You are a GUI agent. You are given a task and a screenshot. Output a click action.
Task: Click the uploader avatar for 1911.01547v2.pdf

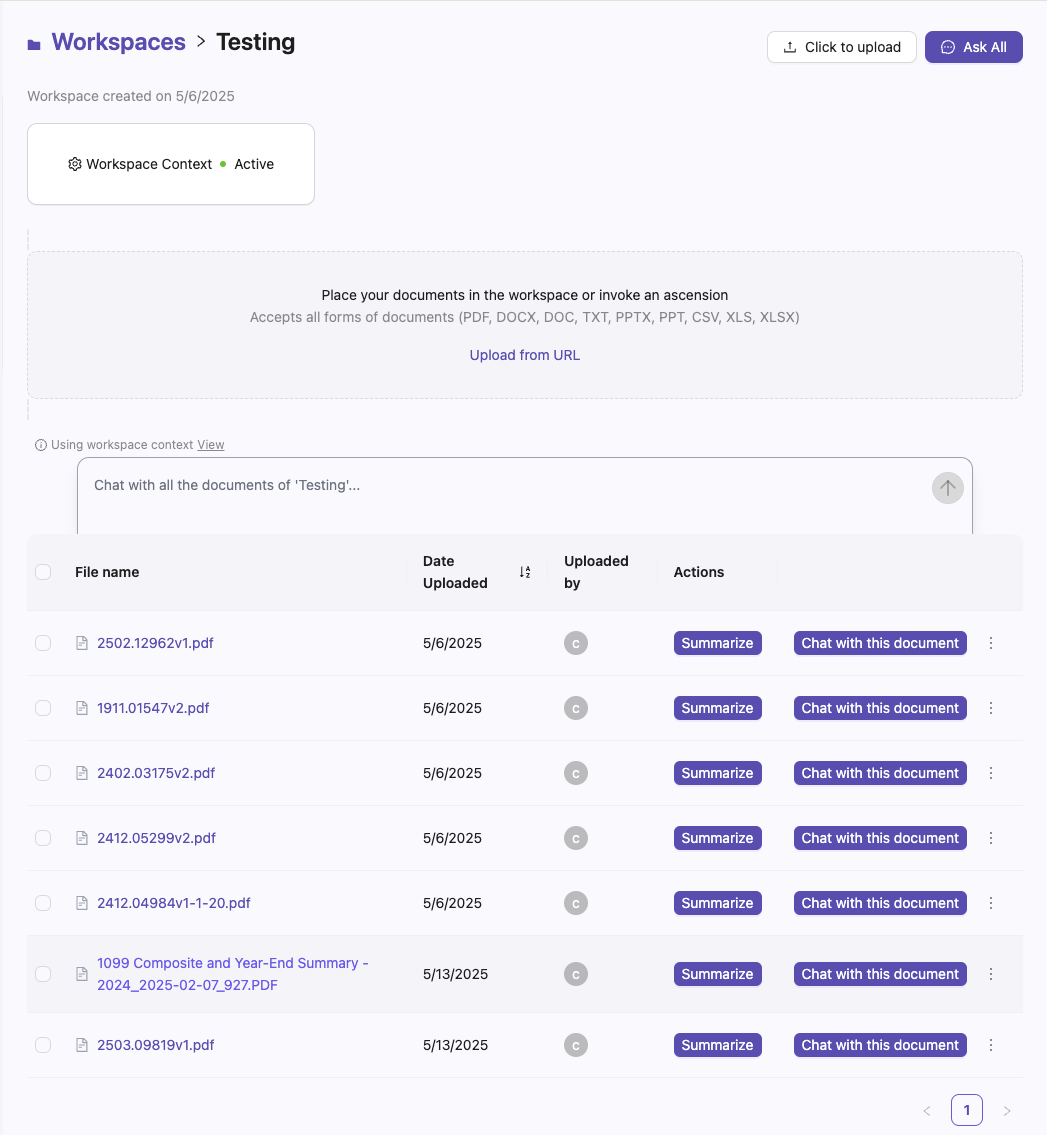575,708
